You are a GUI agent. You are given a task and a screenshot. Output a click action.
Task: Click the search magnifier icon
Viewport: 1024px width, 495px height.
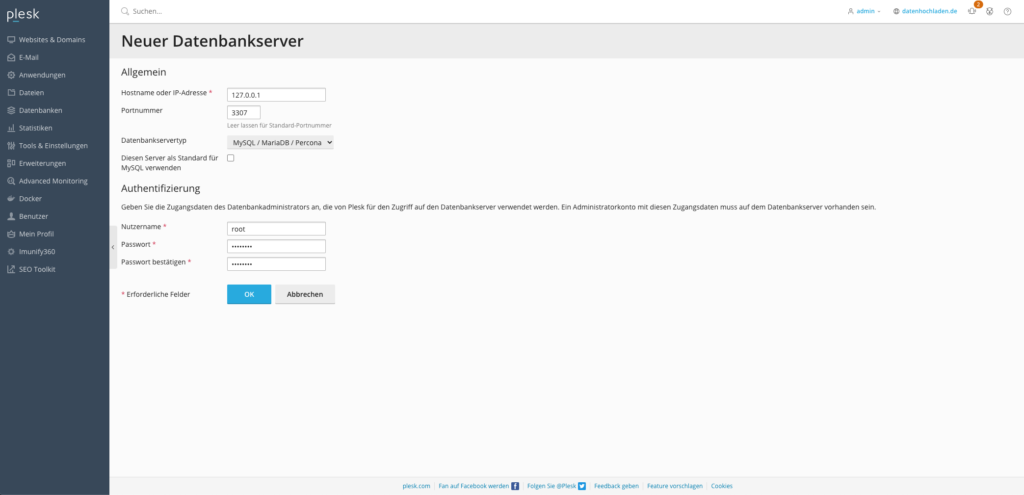125,11
